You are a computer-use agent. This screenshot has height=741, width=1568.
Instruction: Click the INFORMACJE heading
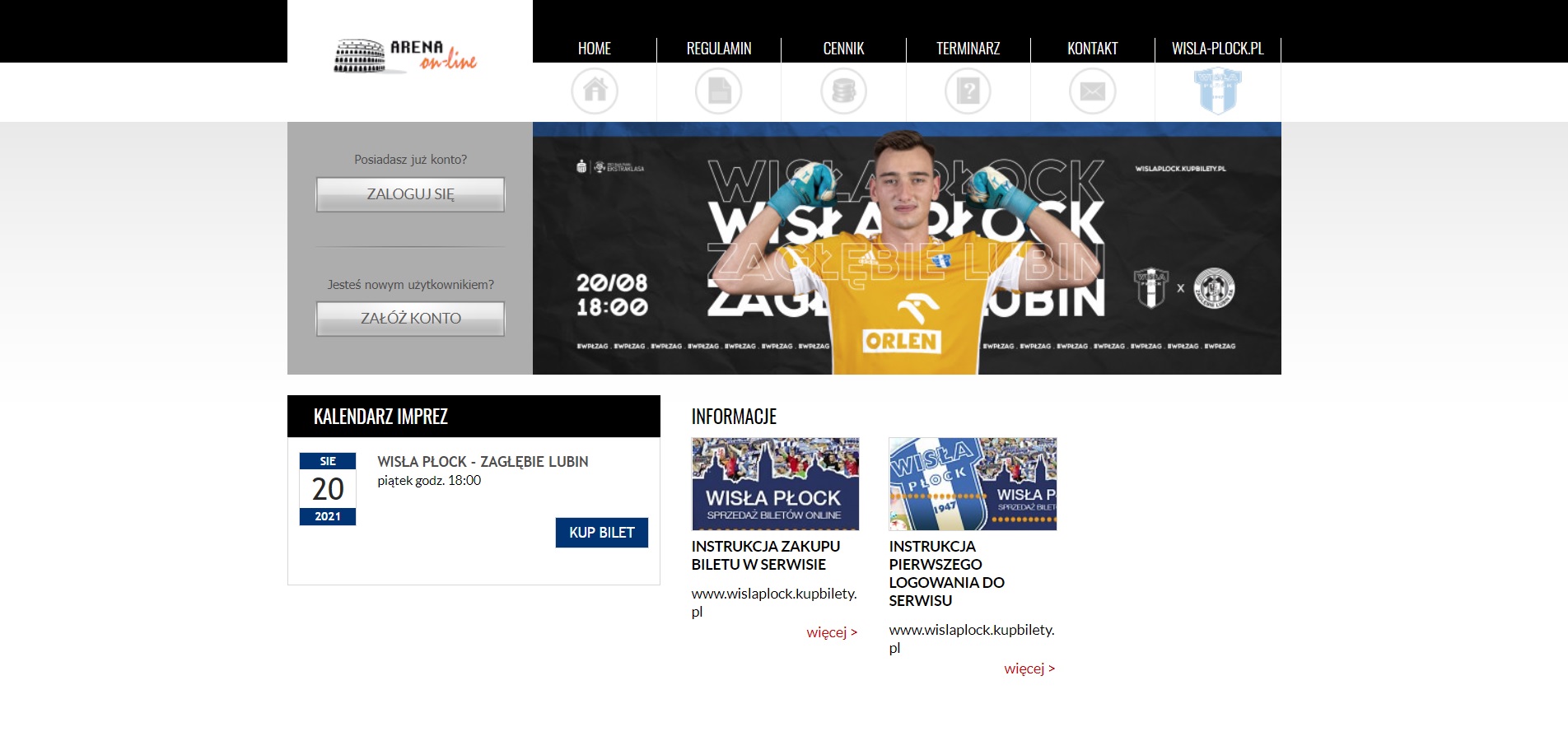coord(734,417)
